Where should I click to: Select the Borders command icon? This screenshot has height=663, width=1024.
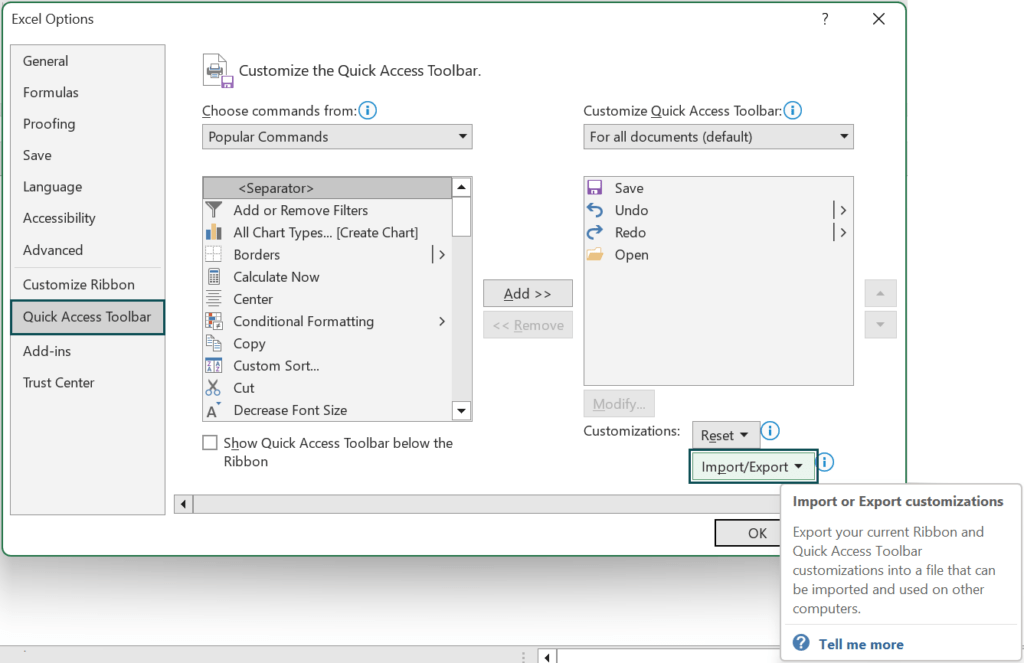coord(213,254)
